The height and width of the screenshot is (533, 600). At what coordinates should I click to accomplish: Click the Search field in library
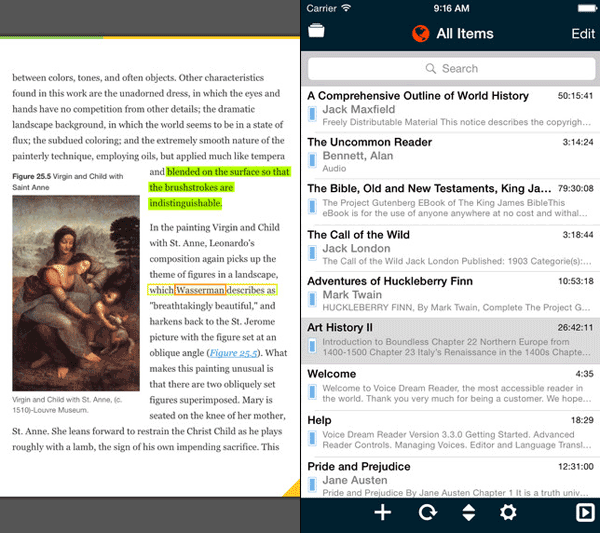coord(451,68)
